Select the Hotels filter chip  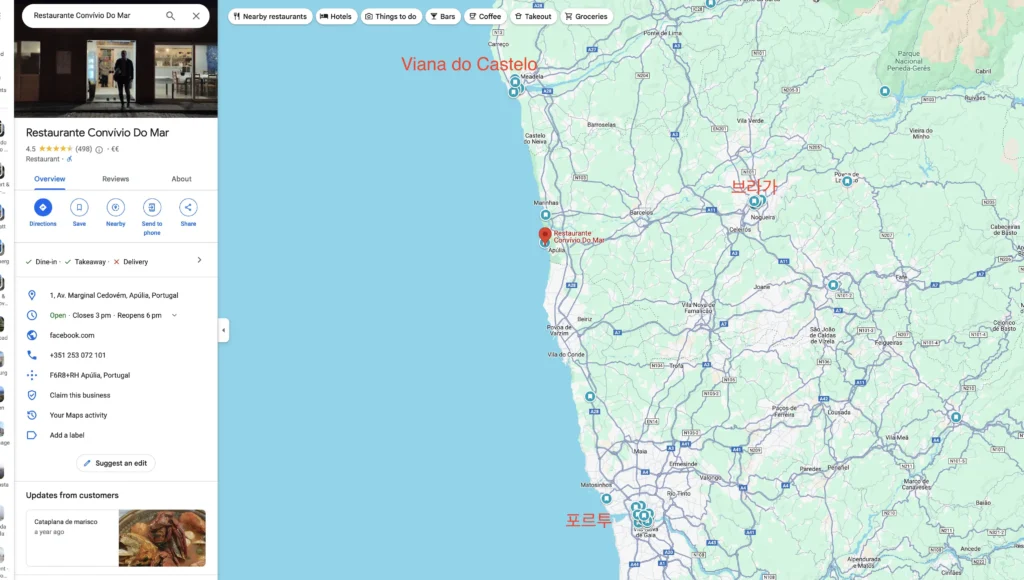click(336, 16)
